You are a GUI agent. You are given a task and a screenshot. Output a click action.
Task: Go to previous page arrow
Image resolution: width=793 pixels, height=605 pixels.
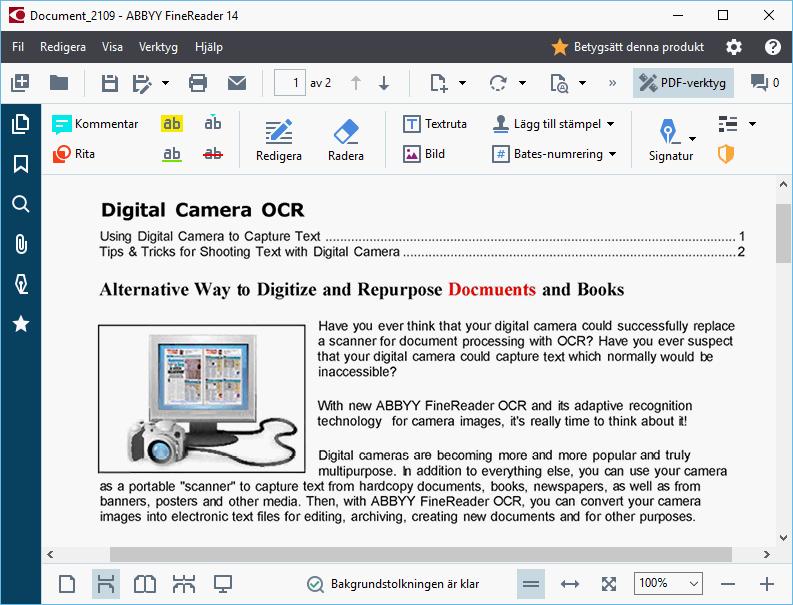click(356, 83)
